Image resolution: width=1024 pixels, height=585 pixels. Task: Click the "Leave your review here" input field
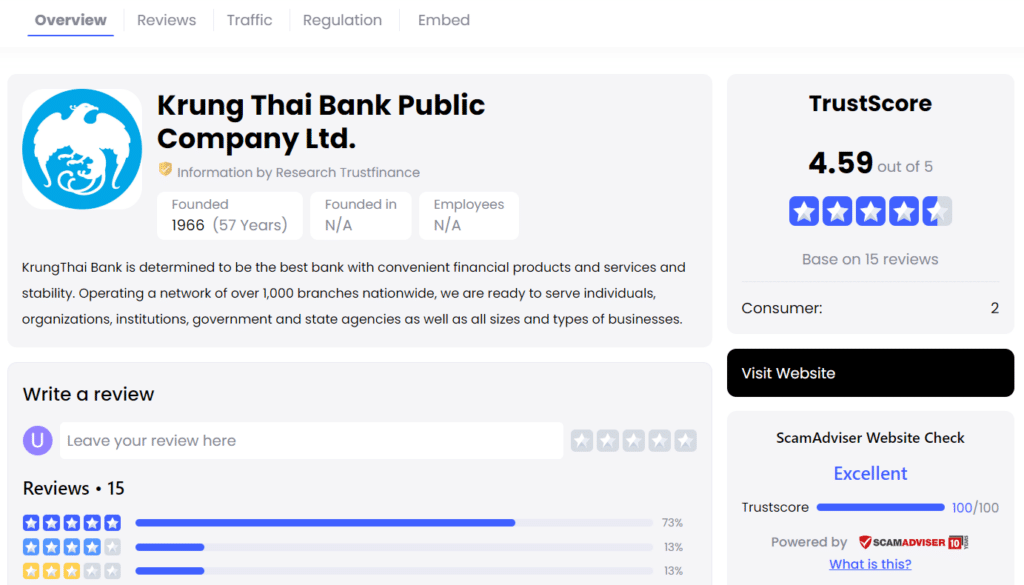(x=300, y=440)
